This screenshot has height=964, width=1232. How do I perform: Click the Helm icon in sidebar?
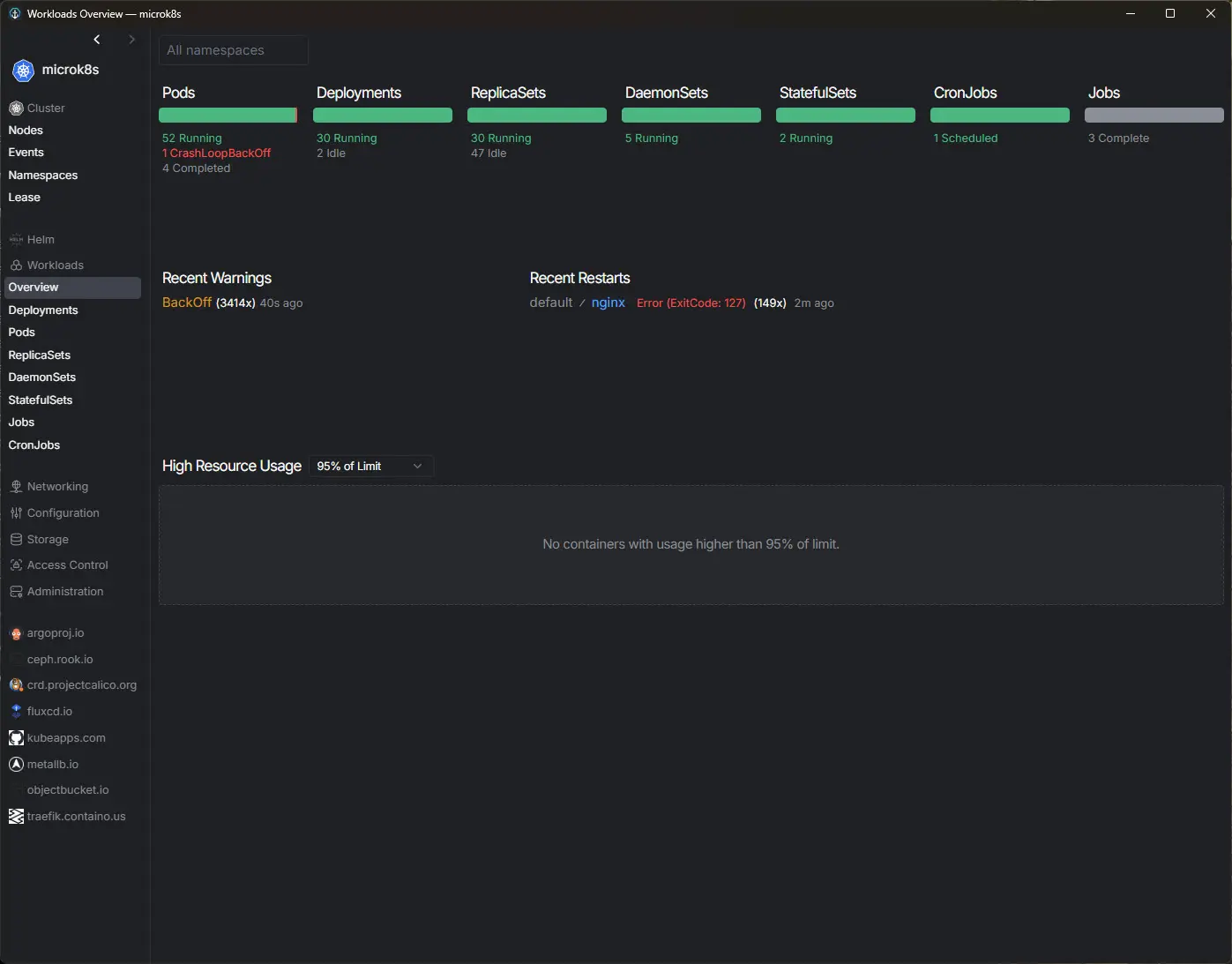pyautogui.click(x=16, y=240)
